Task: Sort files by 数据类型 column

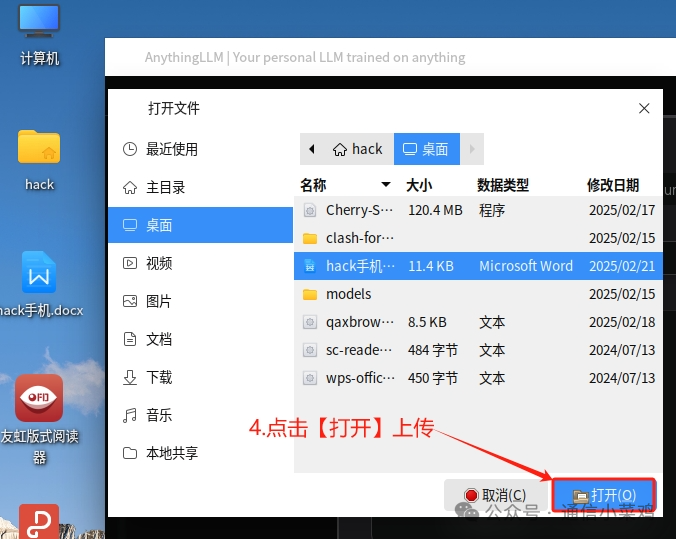Action: (503, 185)
